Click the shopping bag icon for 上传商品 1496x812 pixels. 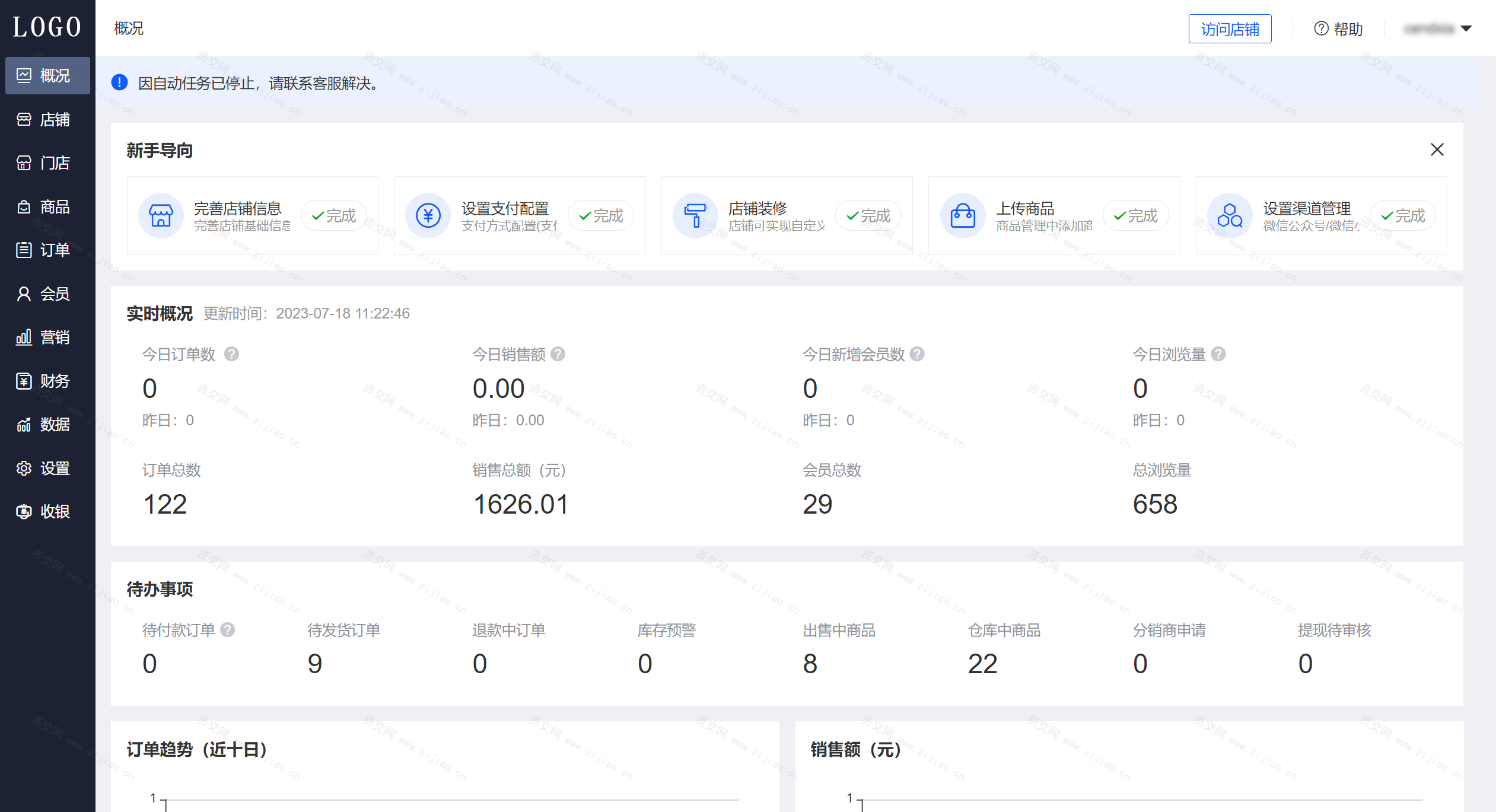(x=963, y=215)
